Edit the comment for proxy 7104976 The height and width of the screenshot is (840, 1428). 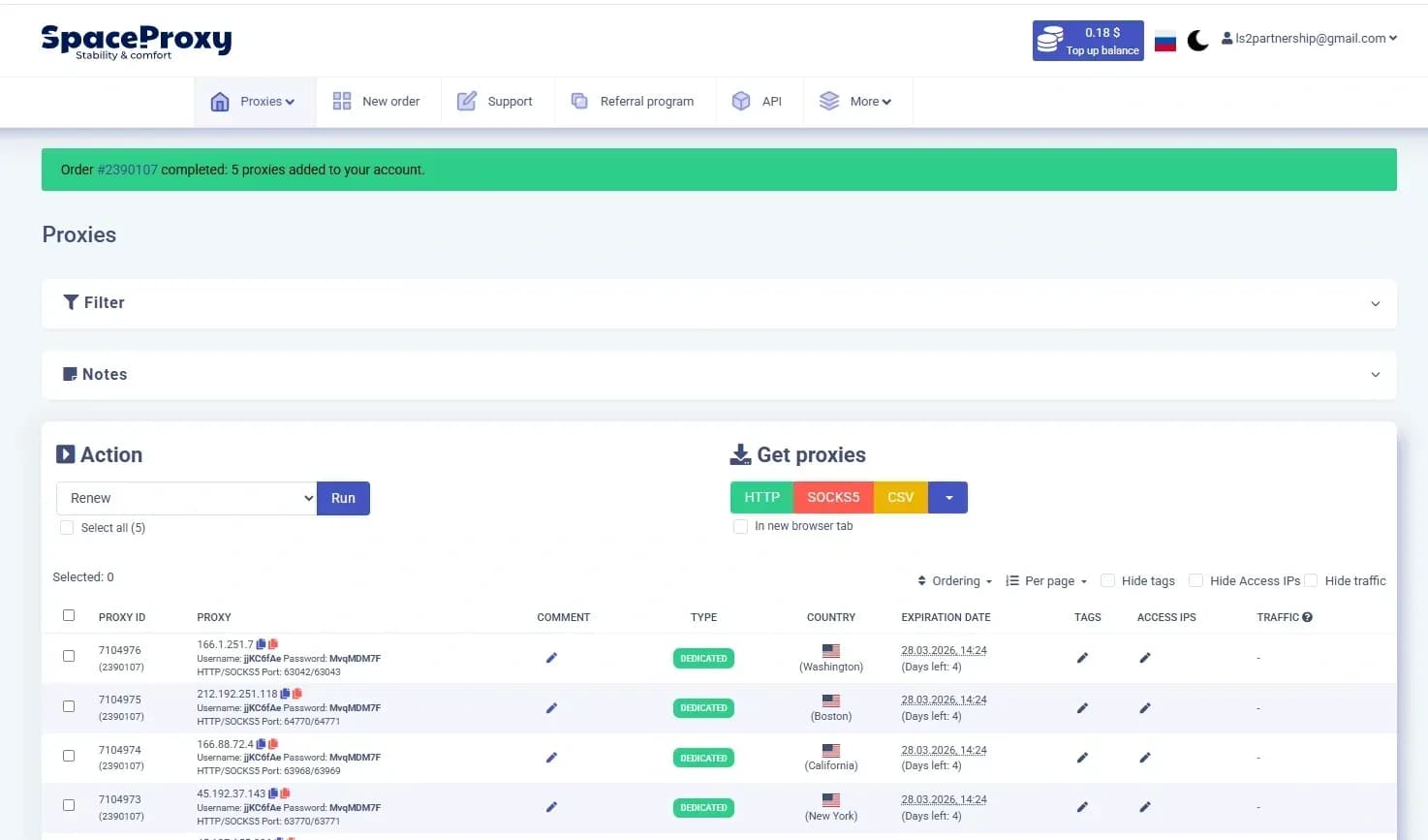point(551,658)
